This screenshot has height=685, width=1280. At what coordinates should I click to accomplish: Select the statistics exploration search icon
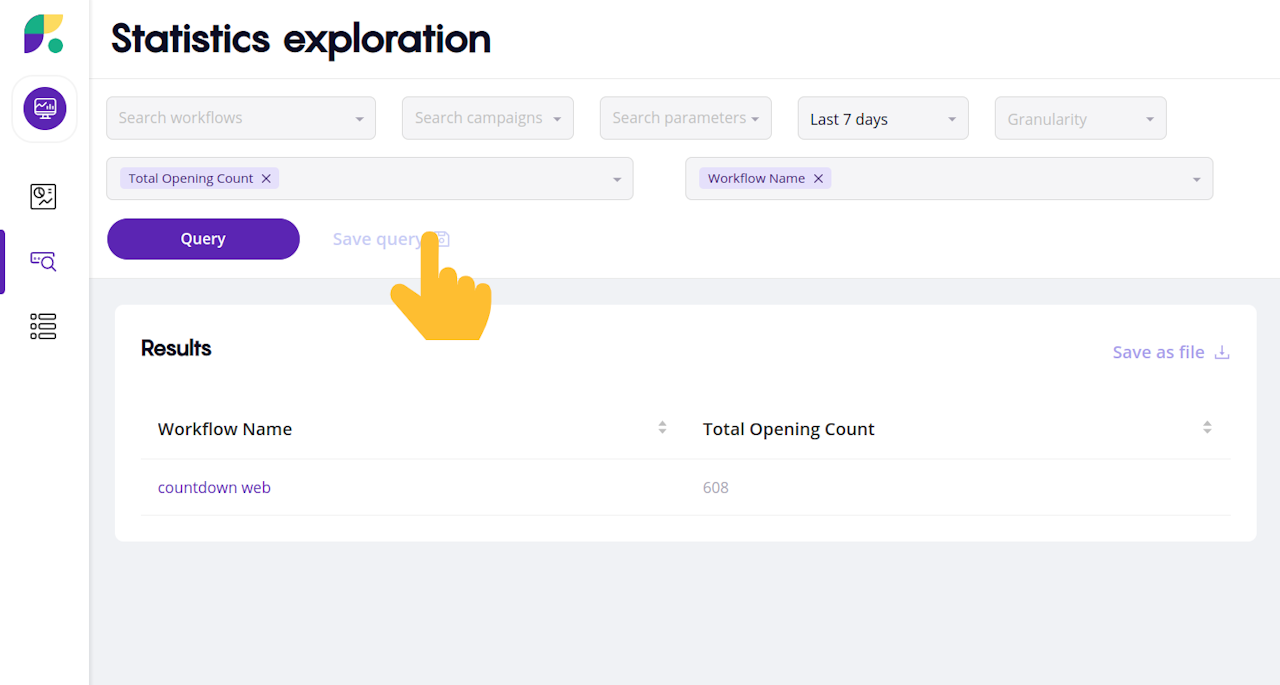(x=44, y=262)
